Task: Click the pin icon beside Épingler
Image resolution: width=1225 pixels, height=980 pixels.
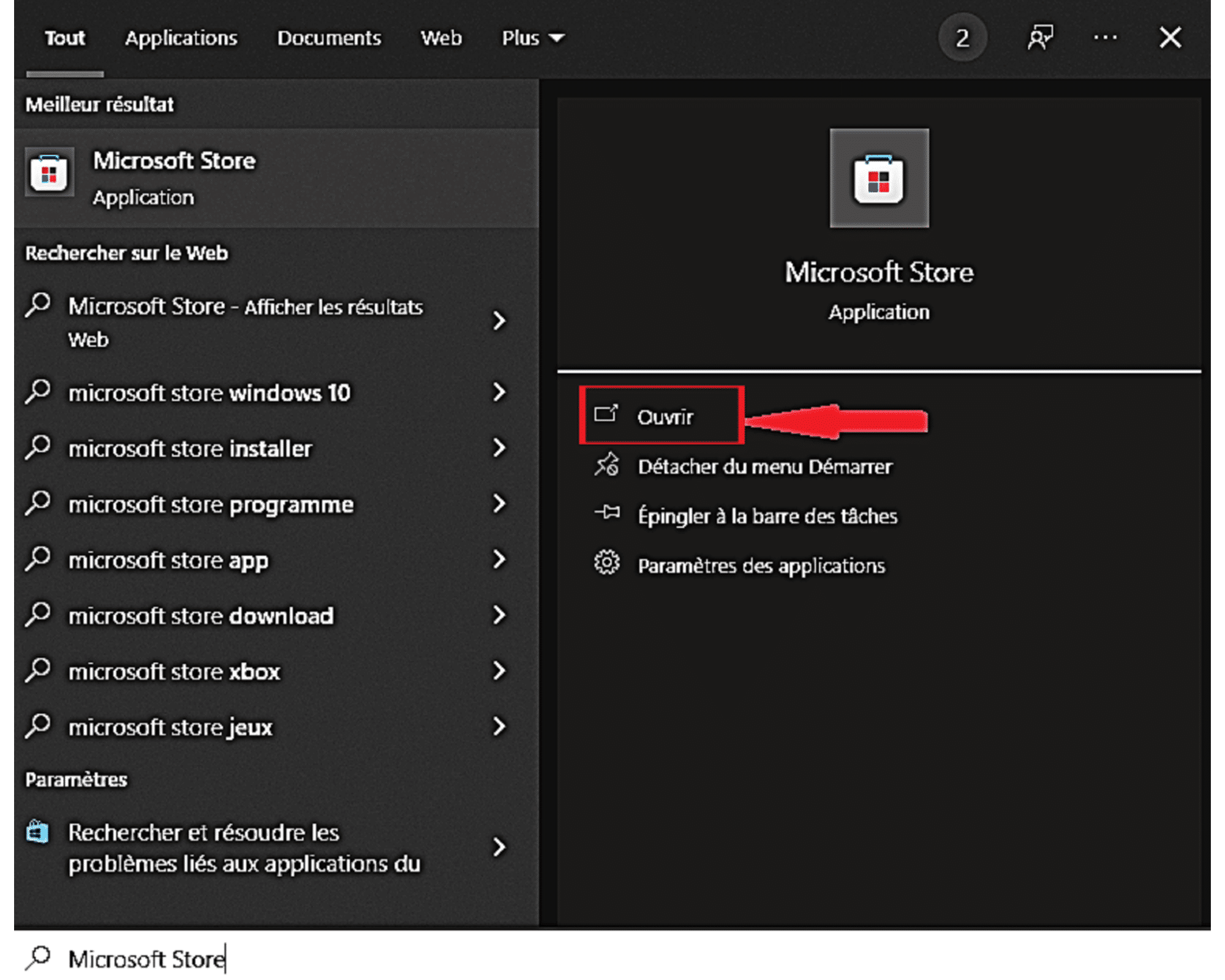Action: click(607, 512)
